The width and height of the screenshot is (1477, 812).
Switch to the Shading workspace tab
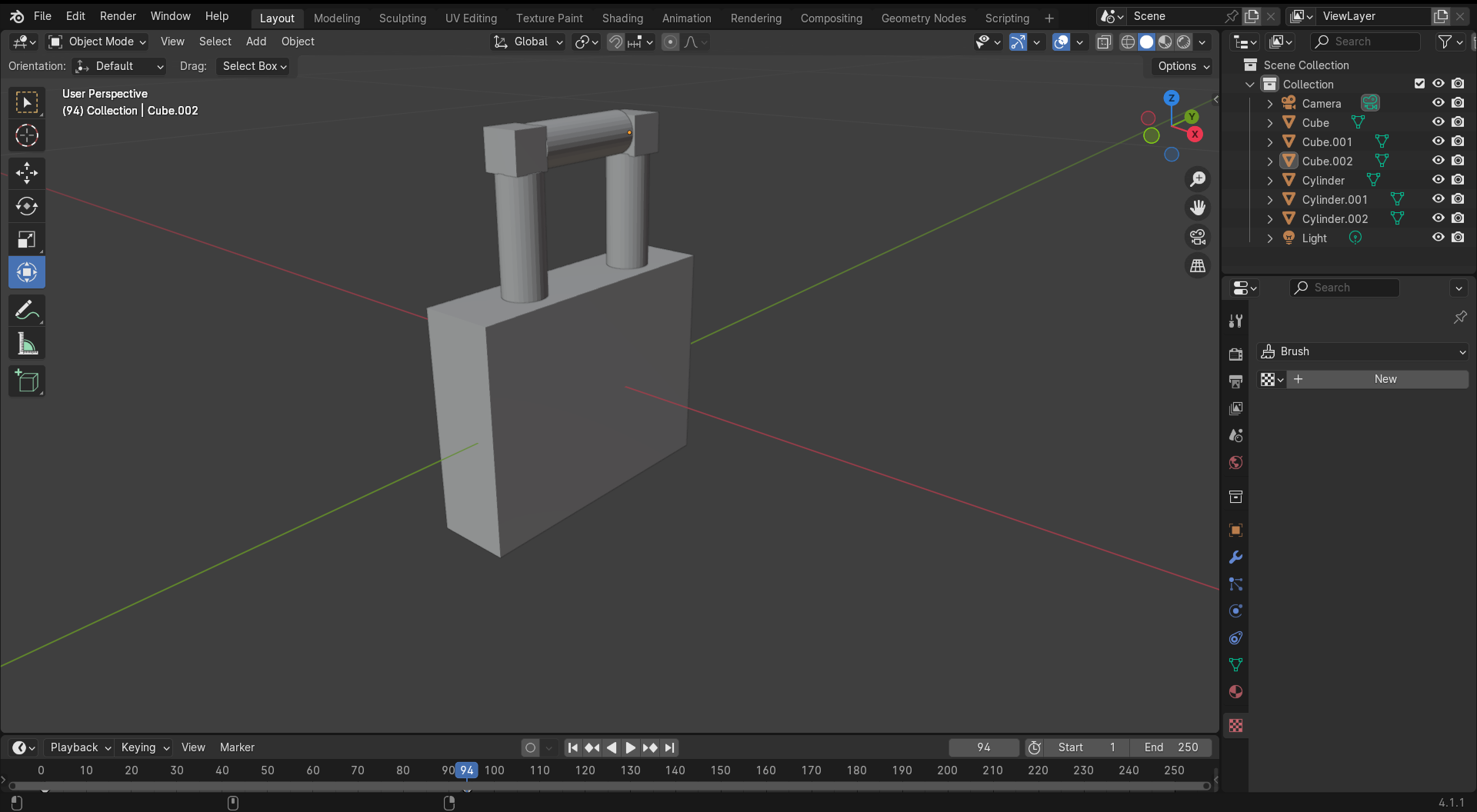[622, 18]
